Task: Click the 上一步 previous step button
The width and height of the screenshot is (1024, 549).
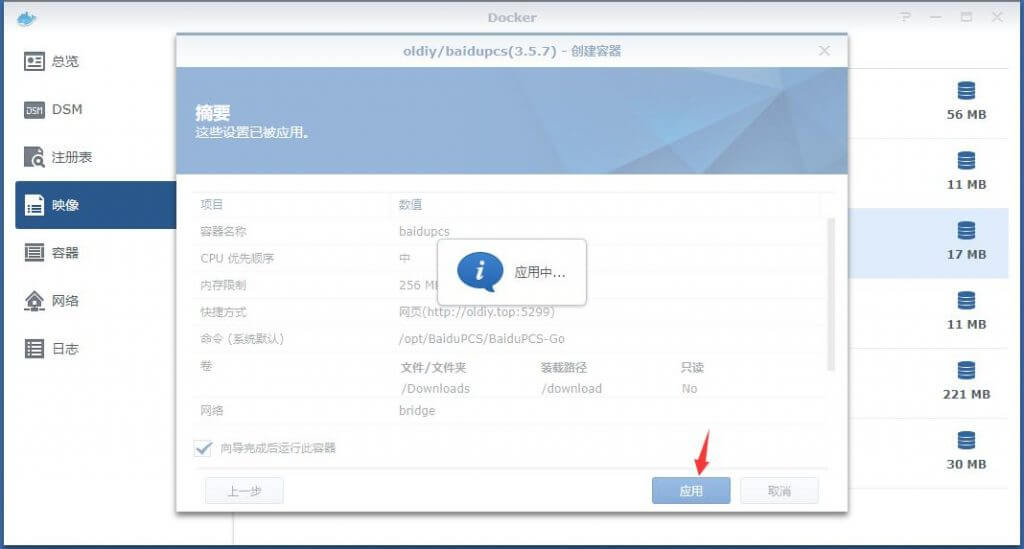Action: tap(244, 491)
